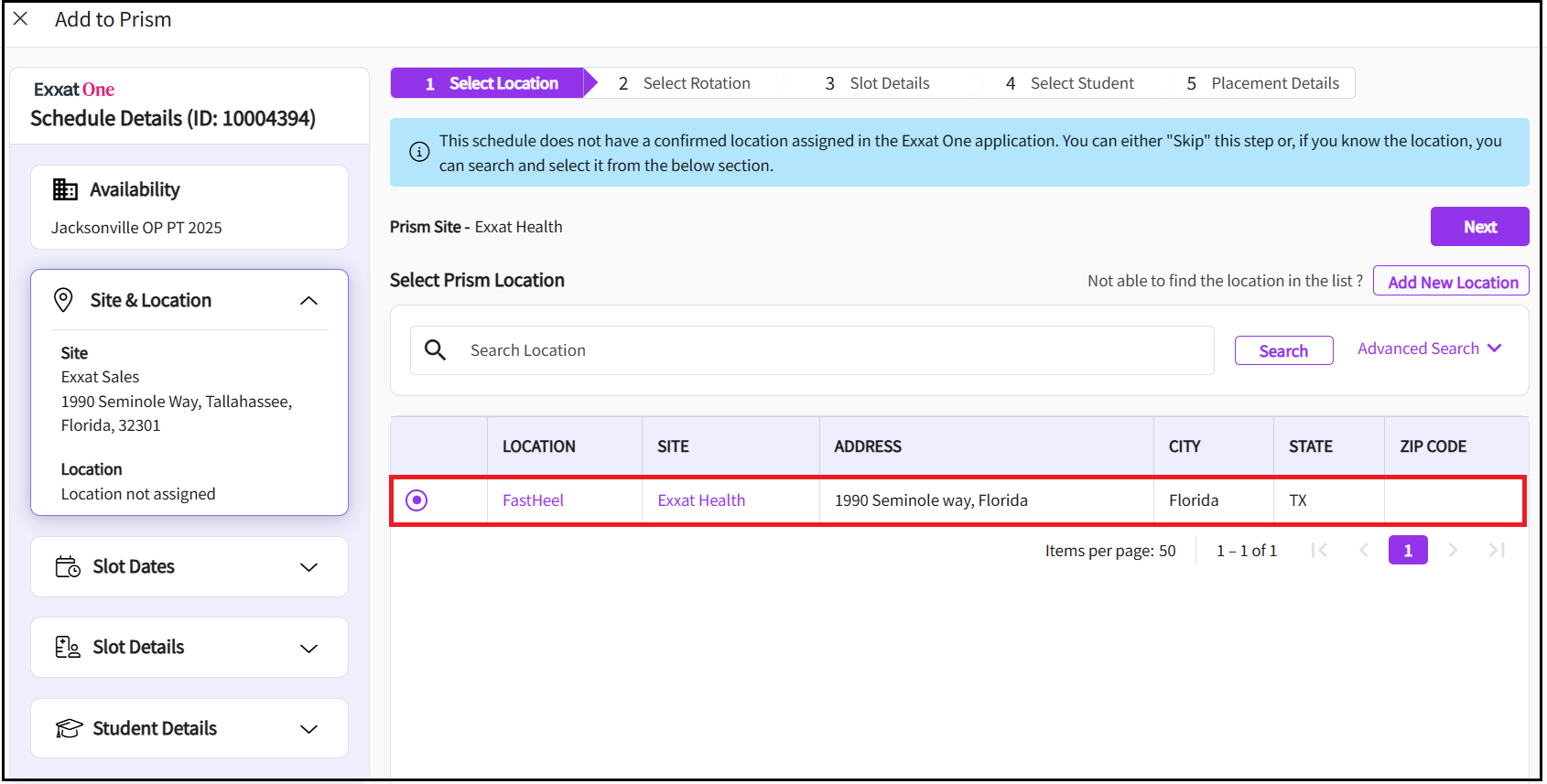Click the magnifying glass search icon
The height and width of the screenshot is (784, 1547).
pyautogui.click(x=436, y=350)
